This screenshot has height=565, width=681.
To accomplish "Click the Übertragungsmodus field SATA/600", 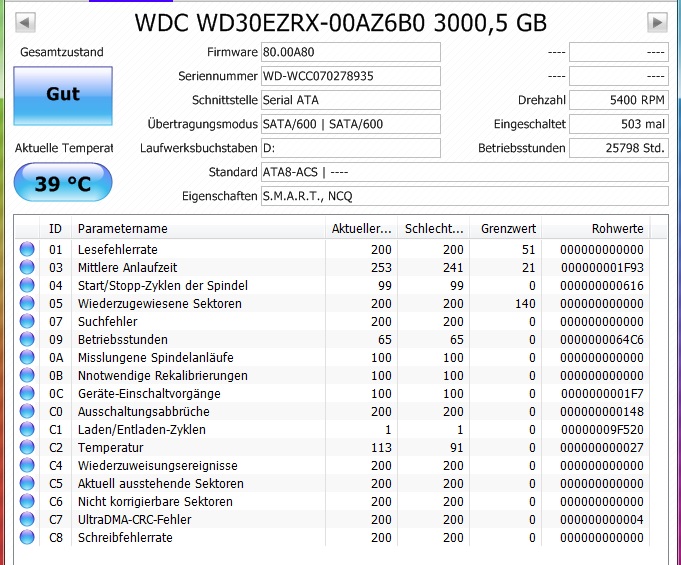I will pyautogui.click(x=351, y=124).
